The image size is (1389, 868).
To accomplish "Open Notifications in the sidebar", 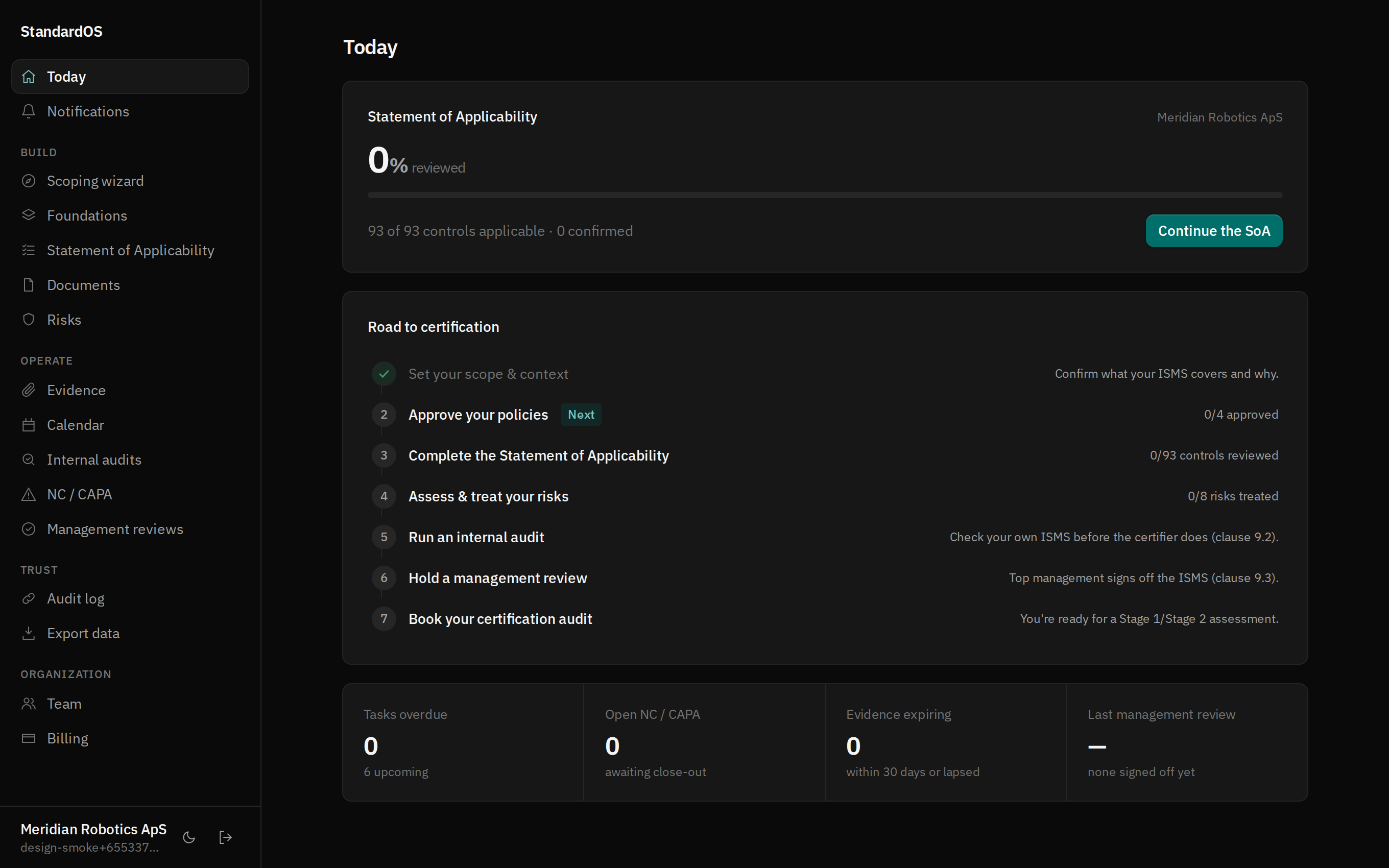I will (130, 111).
